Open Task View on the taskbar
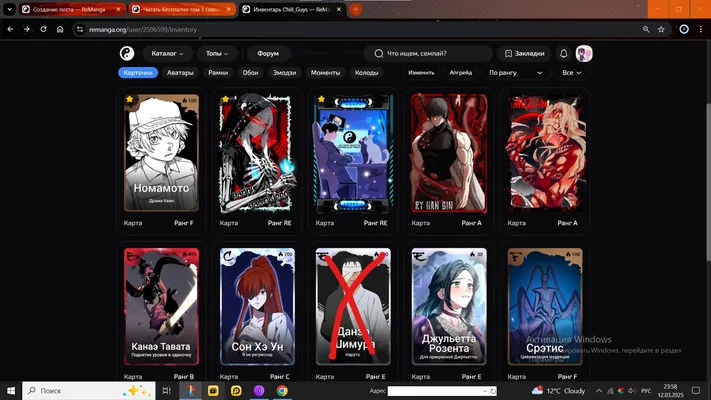Image resolution: width=711 pixels, height=400 pixels. coord(166,390)
